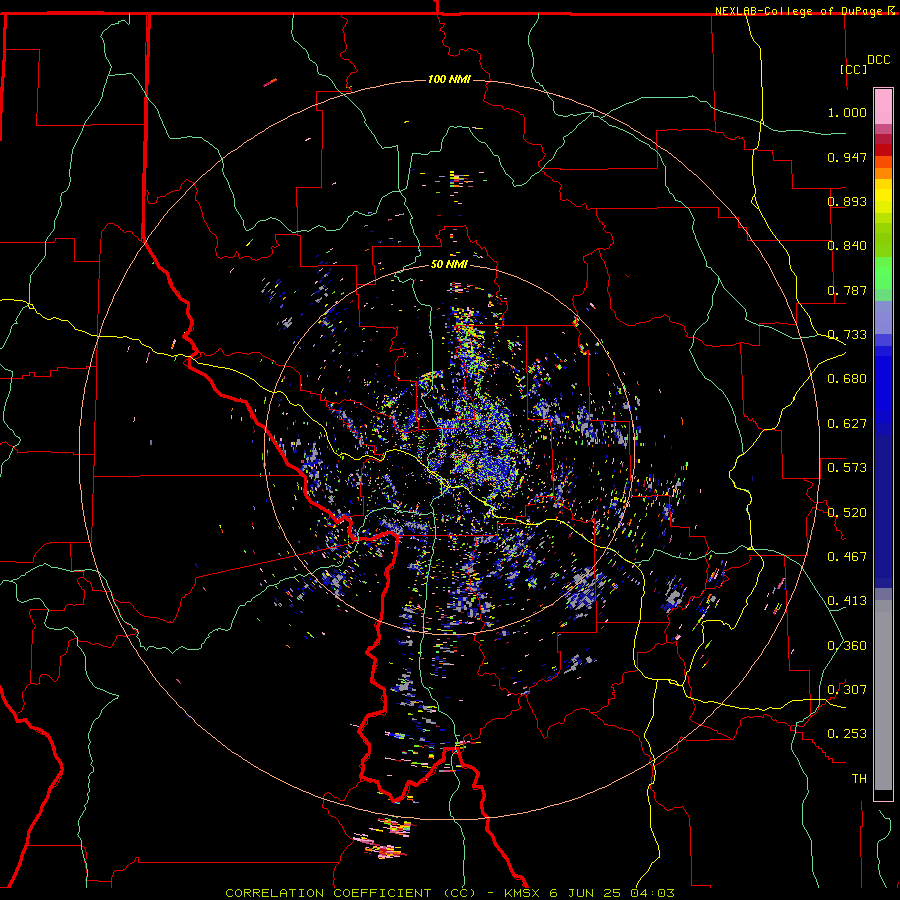Click the 6 JUN 25 04:03 timestamp
900x900 pixels.
[611, 893]
